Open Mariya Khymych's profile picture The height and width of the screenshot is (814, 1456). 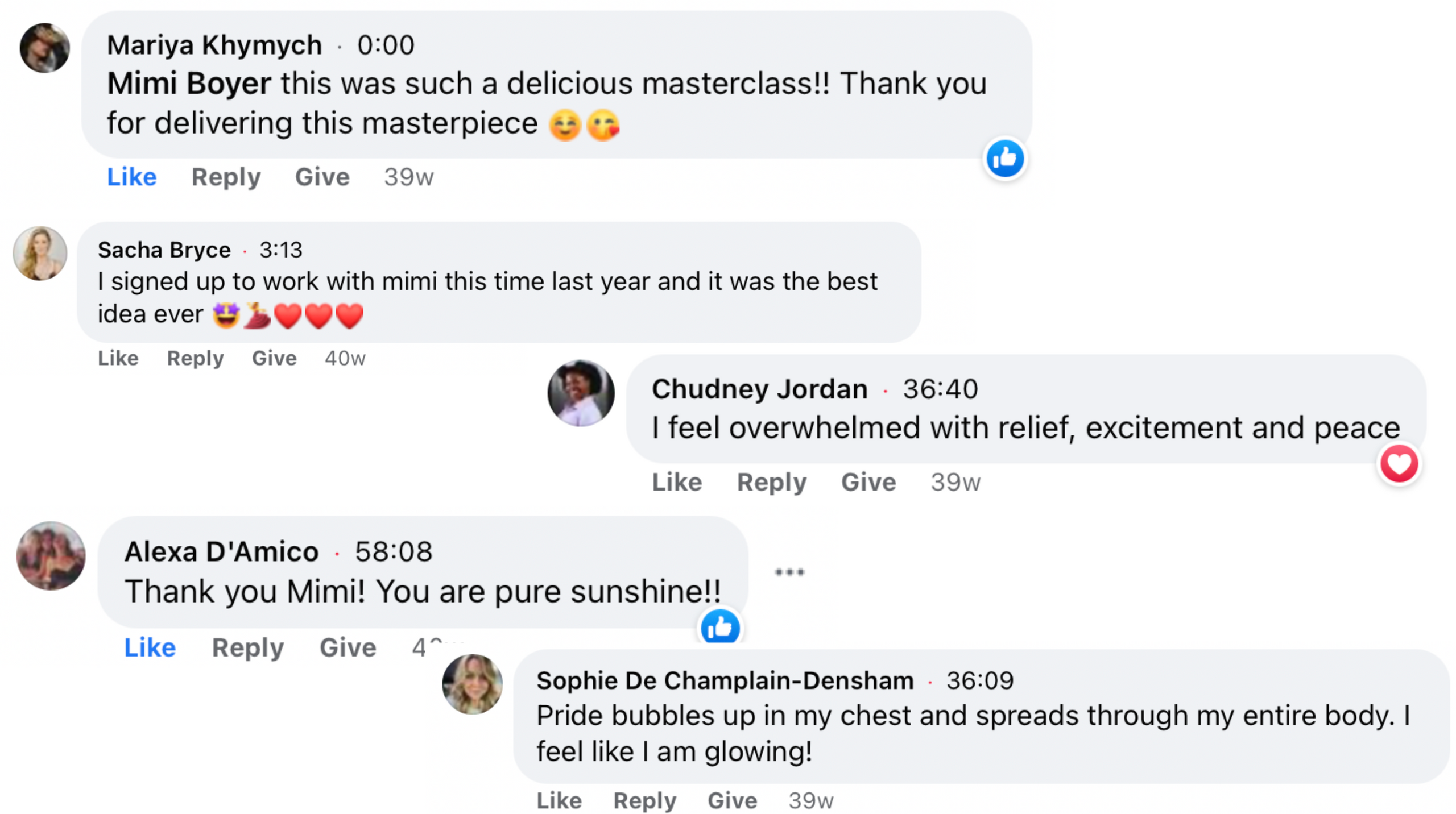(44, 47)
